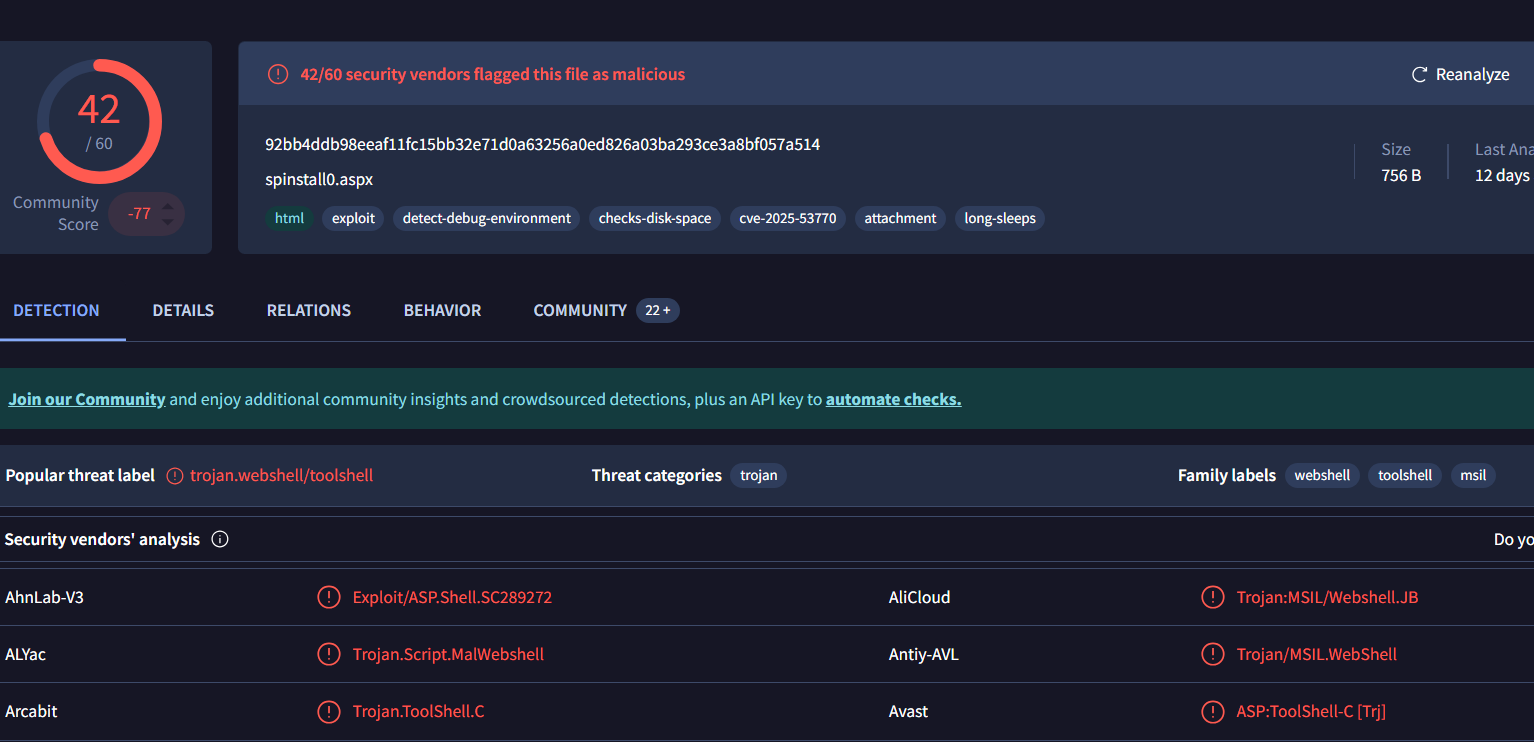Image resolution: width=1534 pixels, height=742 pixels.
Task: Switch to the BEHAVIOR tab
Action: pyautogui.click(x=442, y=310)
